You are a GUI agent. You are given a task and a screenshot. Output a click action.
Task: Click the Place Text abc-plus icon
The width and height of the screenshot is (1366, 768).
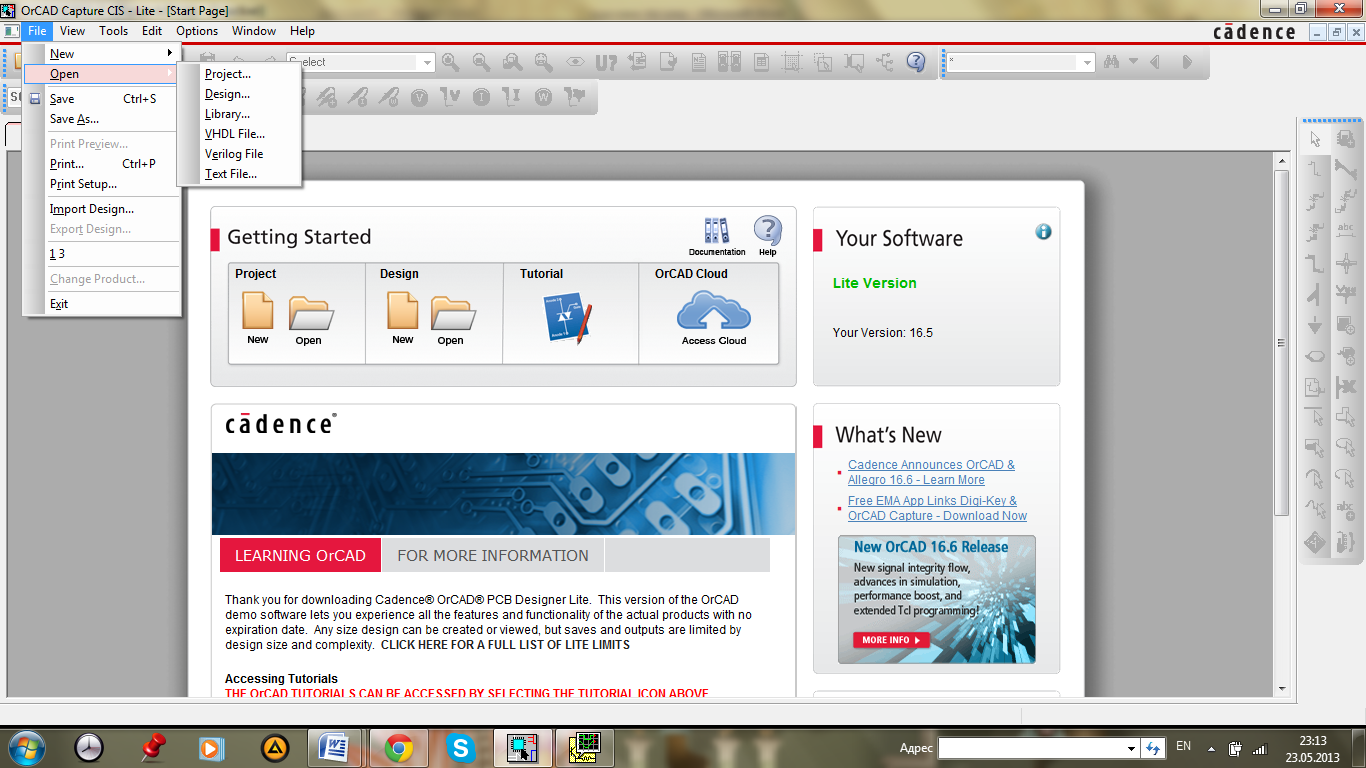(1346, 512)
